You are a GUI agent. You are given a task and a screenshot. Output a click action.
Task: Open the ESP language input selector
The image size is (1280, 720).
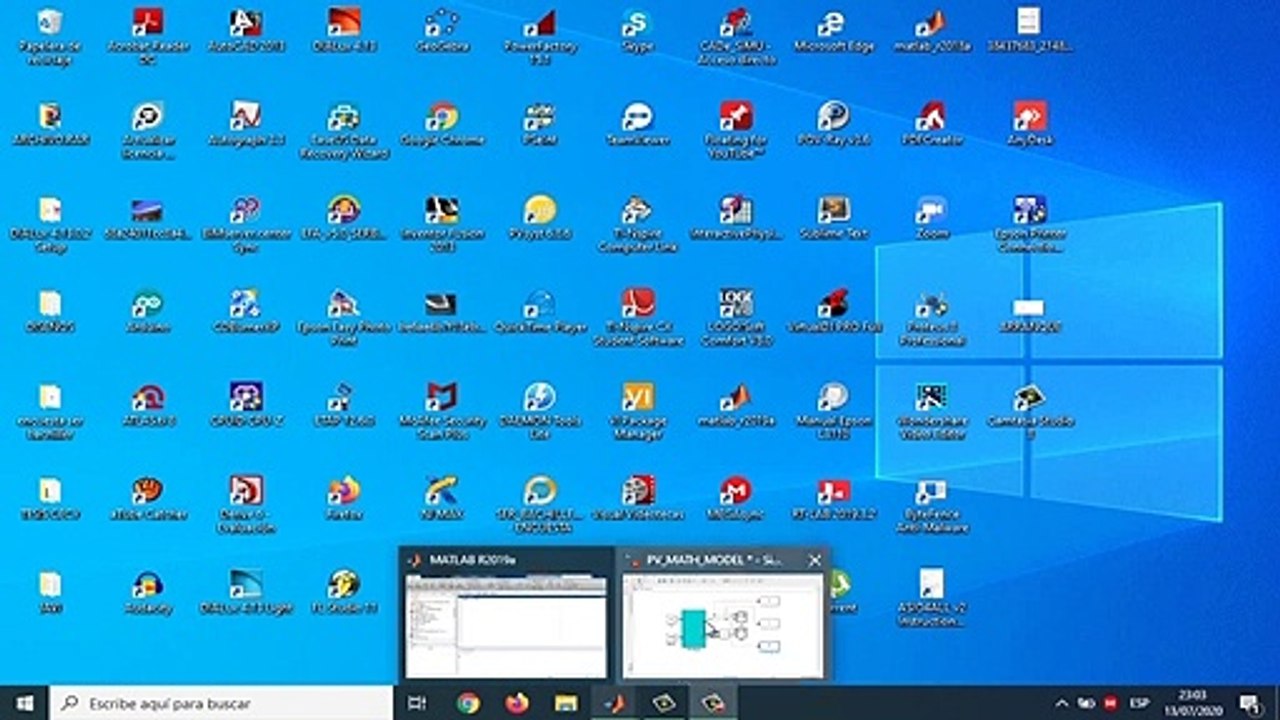pos(1138,703)
